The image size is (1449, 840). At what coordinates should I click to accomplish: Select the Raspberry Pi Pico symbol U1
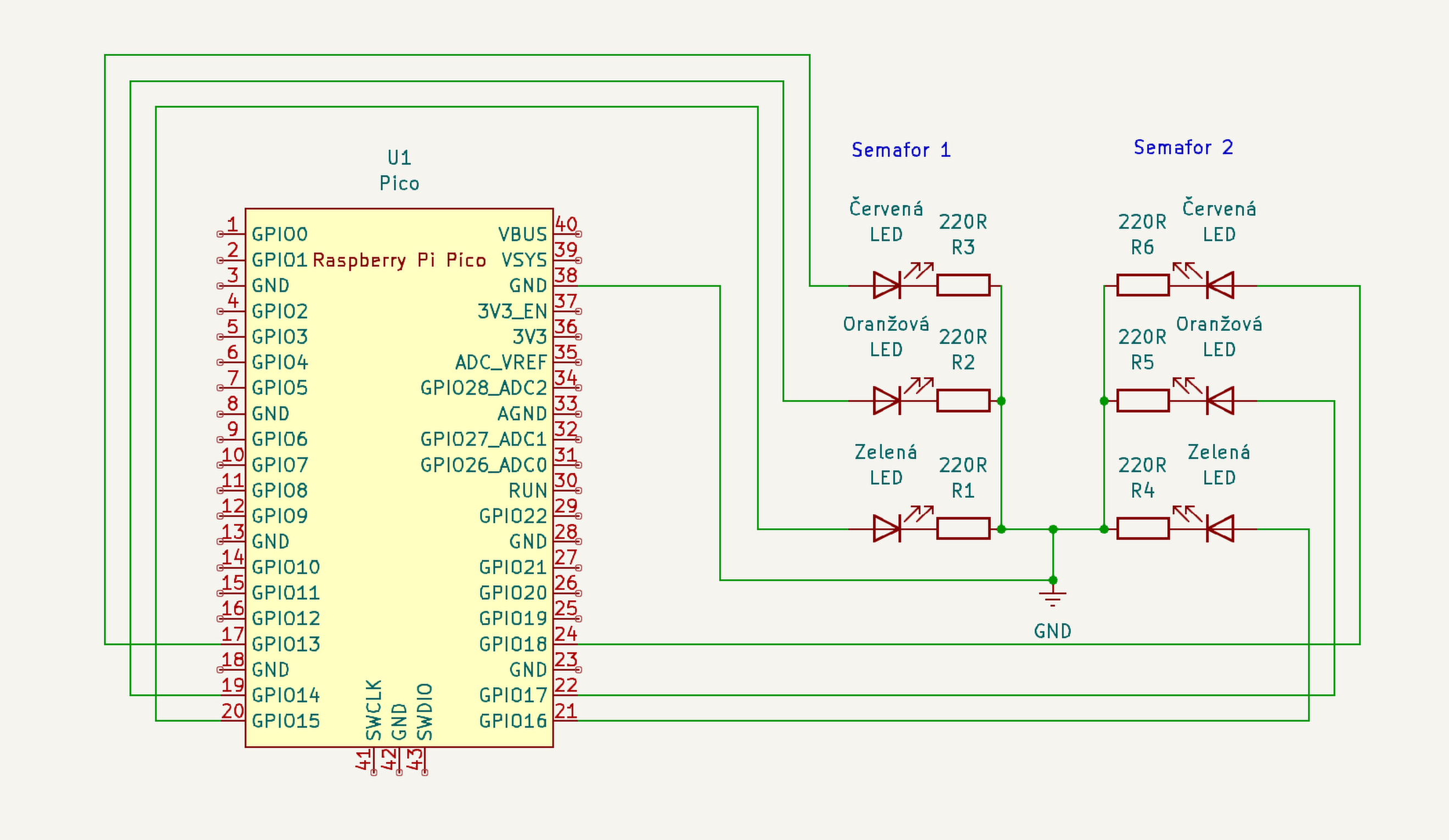click(400, 477)
